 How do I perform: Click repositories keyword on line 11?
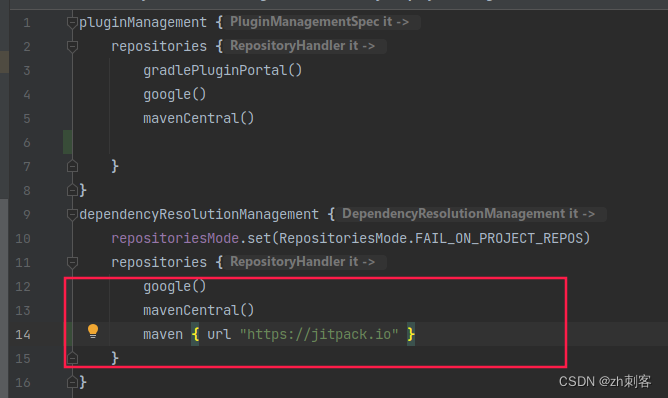(159, 262)
